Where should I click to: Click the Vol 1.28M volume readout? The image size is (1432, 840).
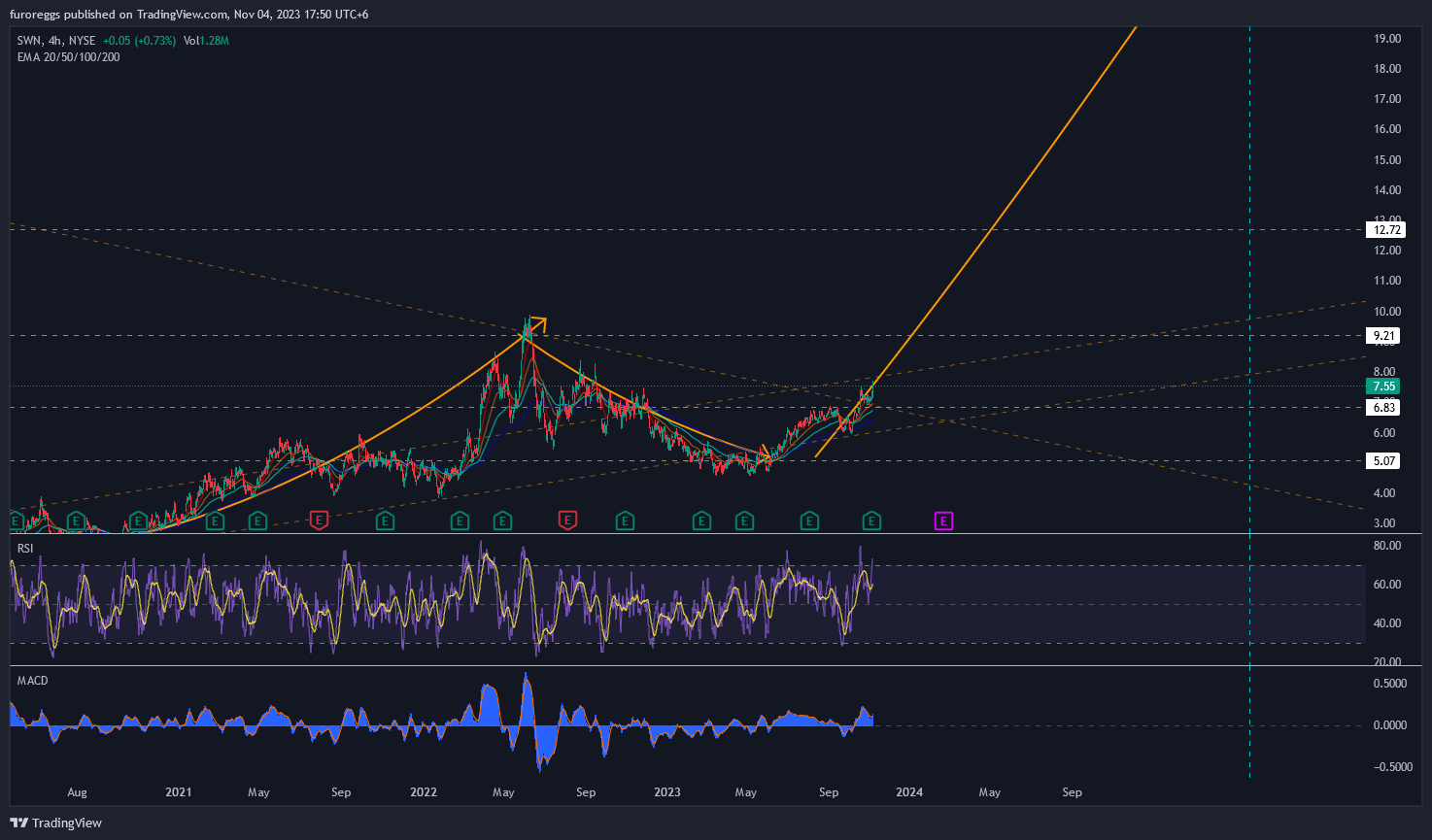point(206,41)
